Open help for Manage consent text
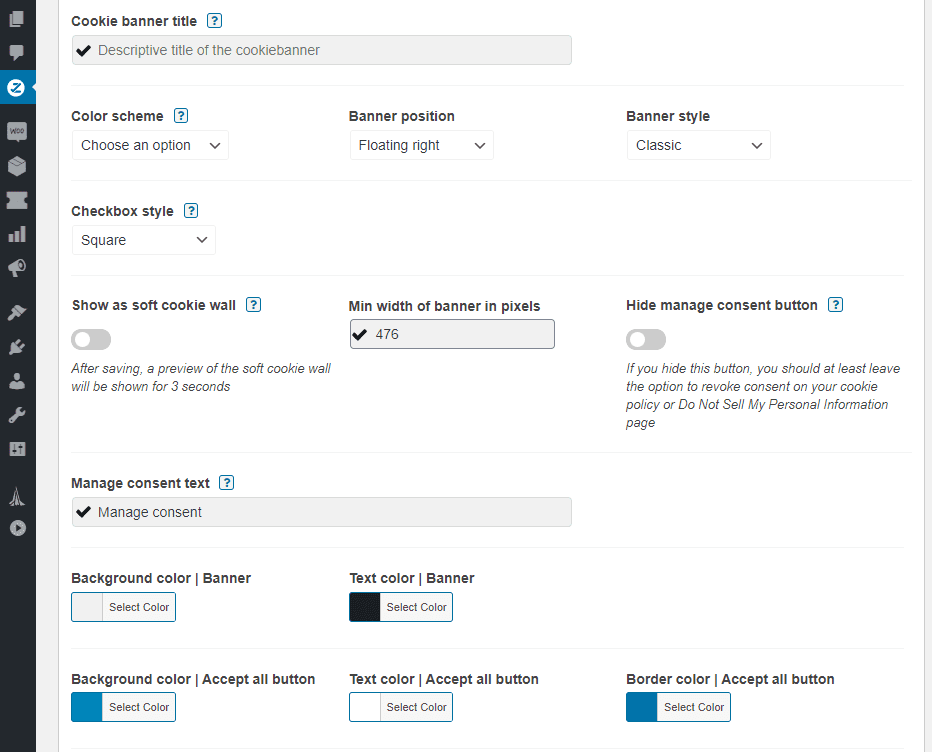This screenshot has height=752, width=932. [226, 482]
